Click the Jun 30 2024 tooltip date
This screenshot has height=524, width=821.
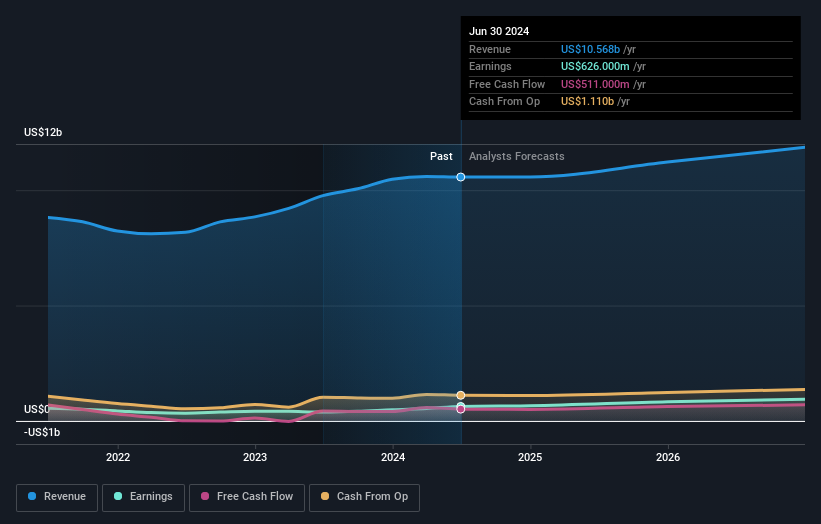point(499,31)
